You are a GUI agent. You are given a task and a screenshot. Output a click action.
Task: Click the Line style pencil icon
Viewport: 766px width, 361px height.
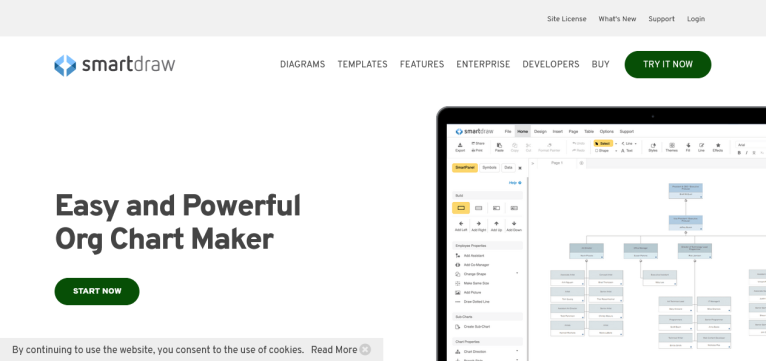702,147
